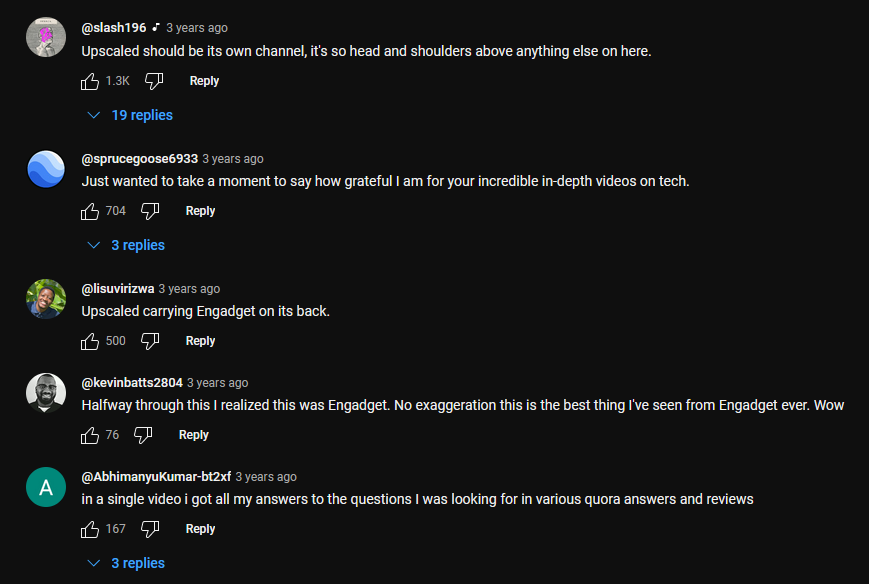This screenshot has height=584, width=869.
Task: Like @kevinbatts2804's comment
Action: [x=90, y=435]
